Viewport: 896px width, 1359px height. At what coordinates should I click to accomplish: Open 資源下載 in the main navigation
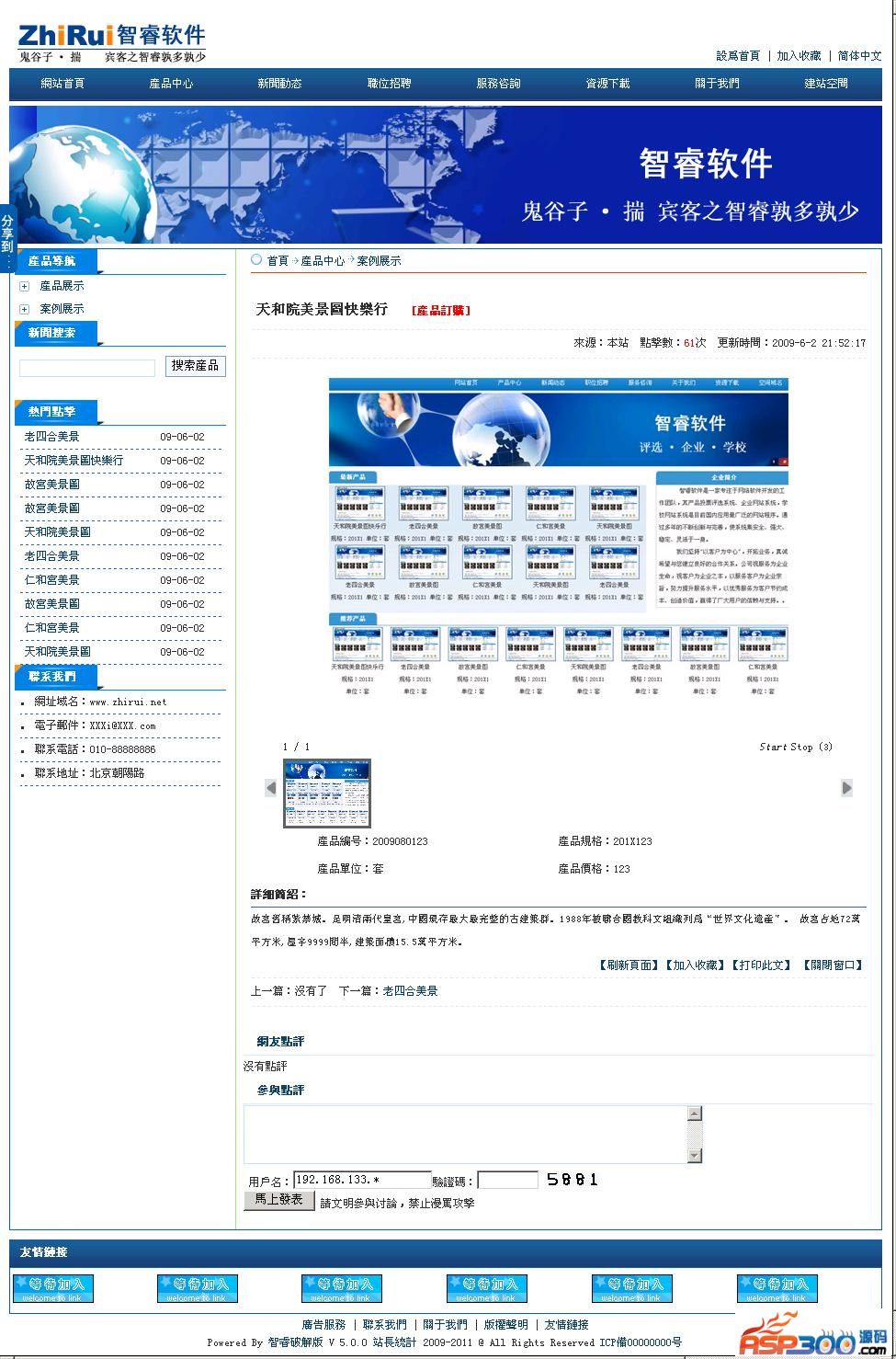point(607,84)
